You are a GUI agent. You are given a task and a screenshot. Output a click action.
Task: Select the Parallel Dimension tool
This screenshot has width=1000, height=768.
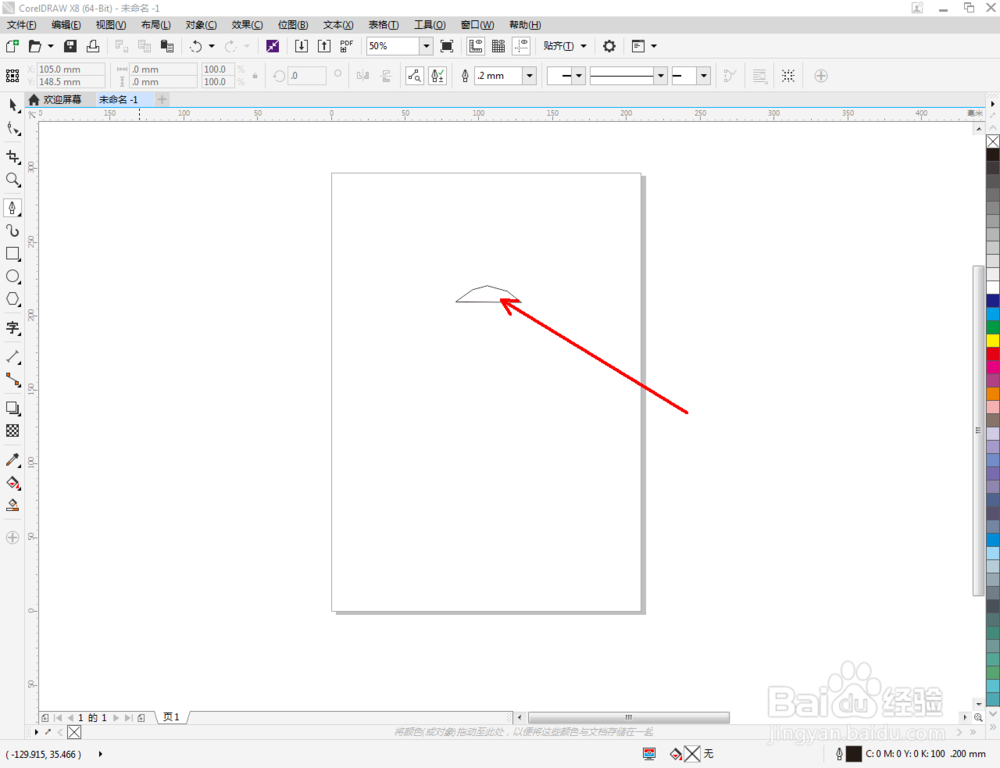[13, 357]
